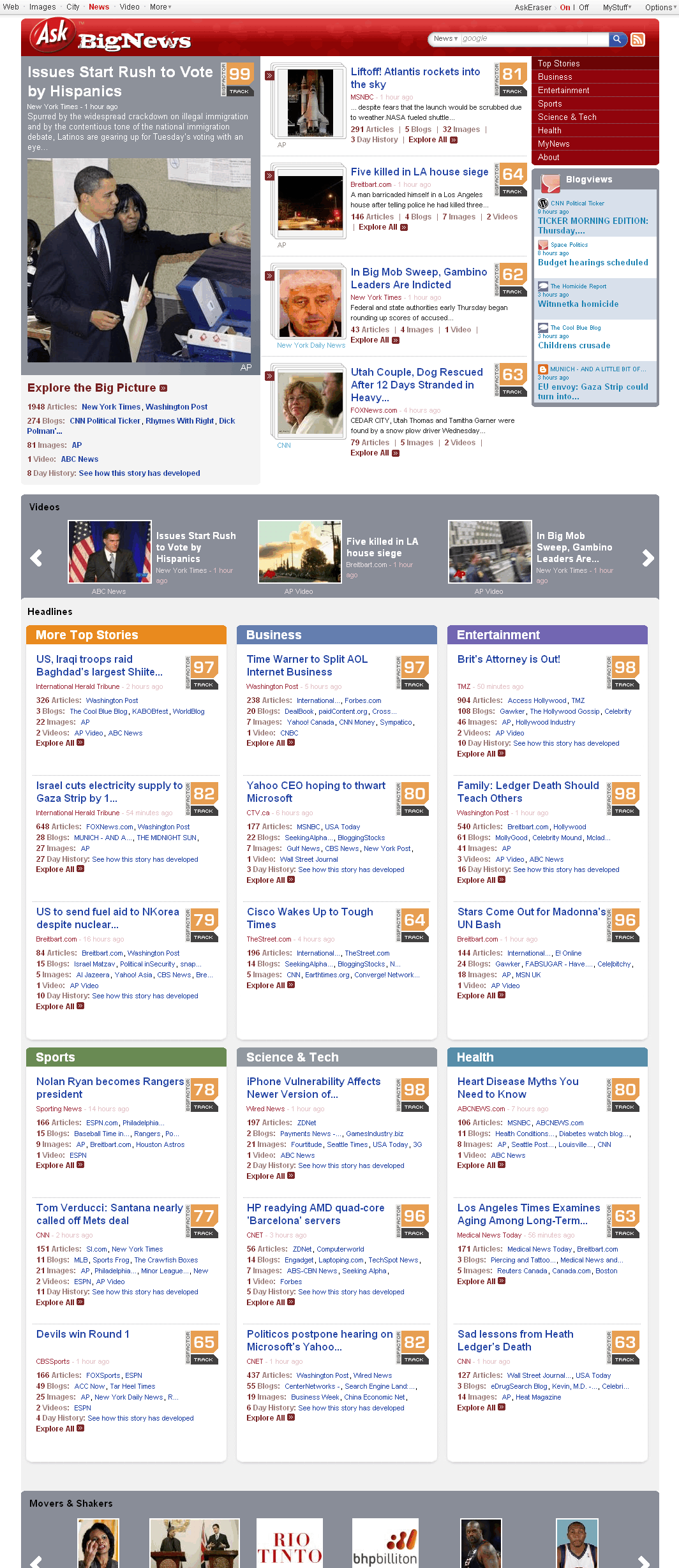The height and width of the screenshot is (1568, 679).
Task: Open Childrens crusade blog post
Action: pyautogui.click(x=574, y=345)
